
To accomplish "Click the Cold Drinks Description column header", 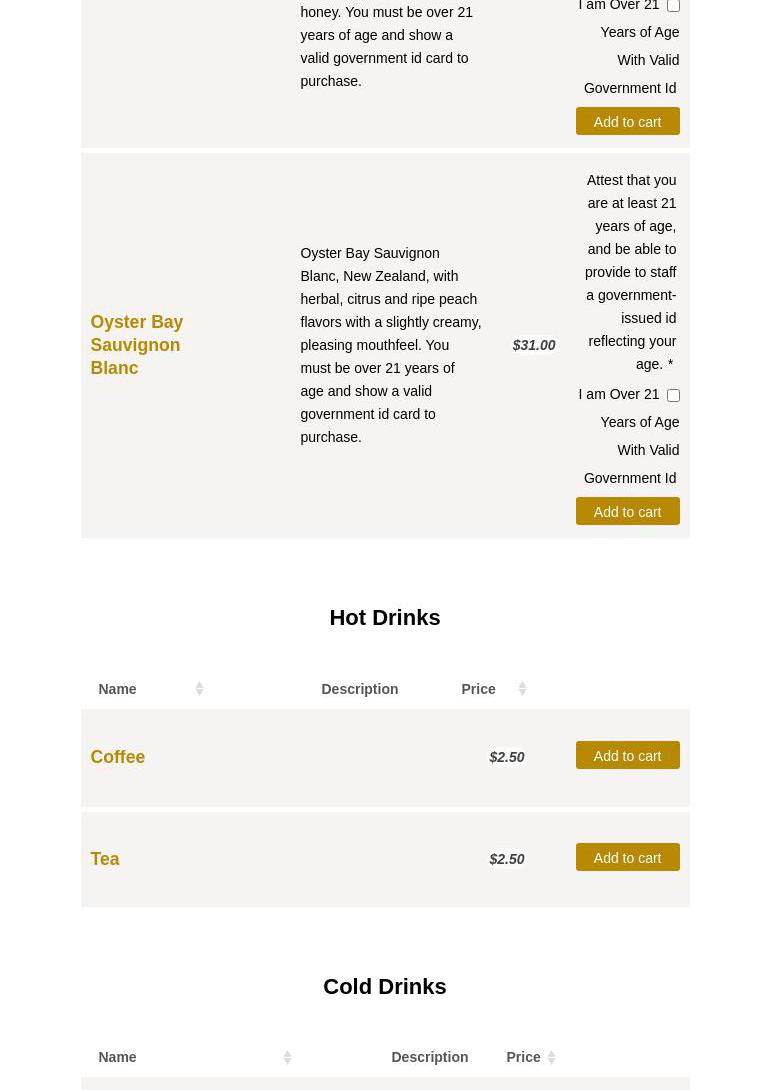I will (x=429, y=1057).
